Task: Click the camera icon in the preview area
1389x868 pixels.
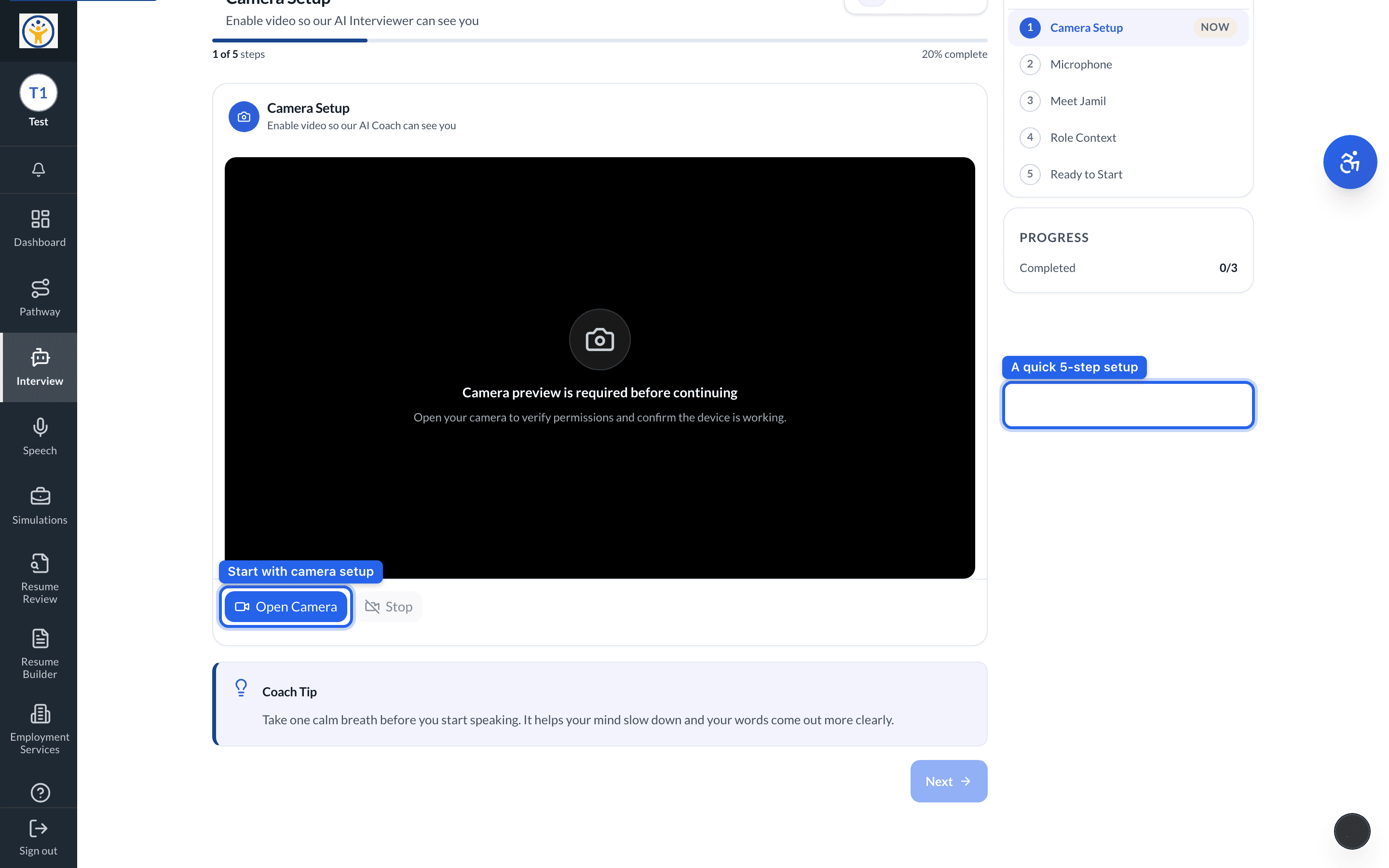Action: [x=600, y=340]
